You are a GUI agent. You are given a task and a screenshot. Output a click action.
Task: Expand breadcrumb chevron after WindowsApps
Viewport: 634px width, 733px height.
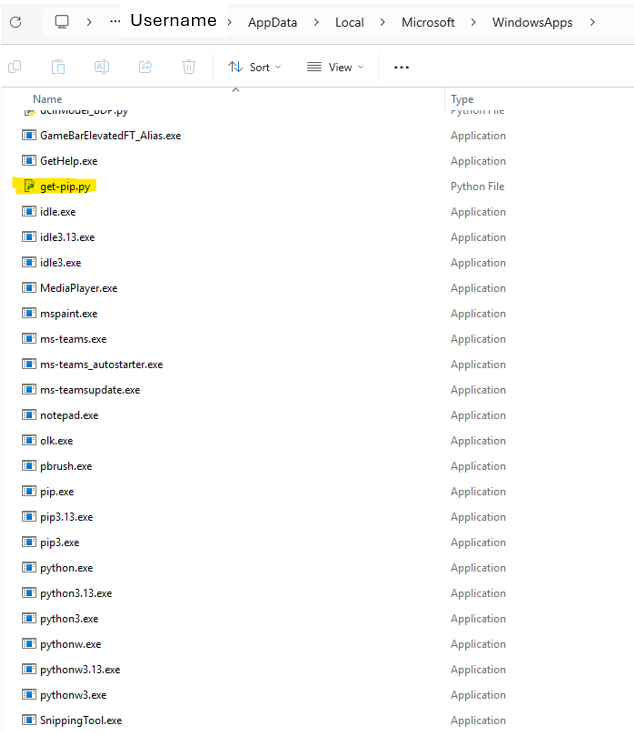(x=593, y=22)
